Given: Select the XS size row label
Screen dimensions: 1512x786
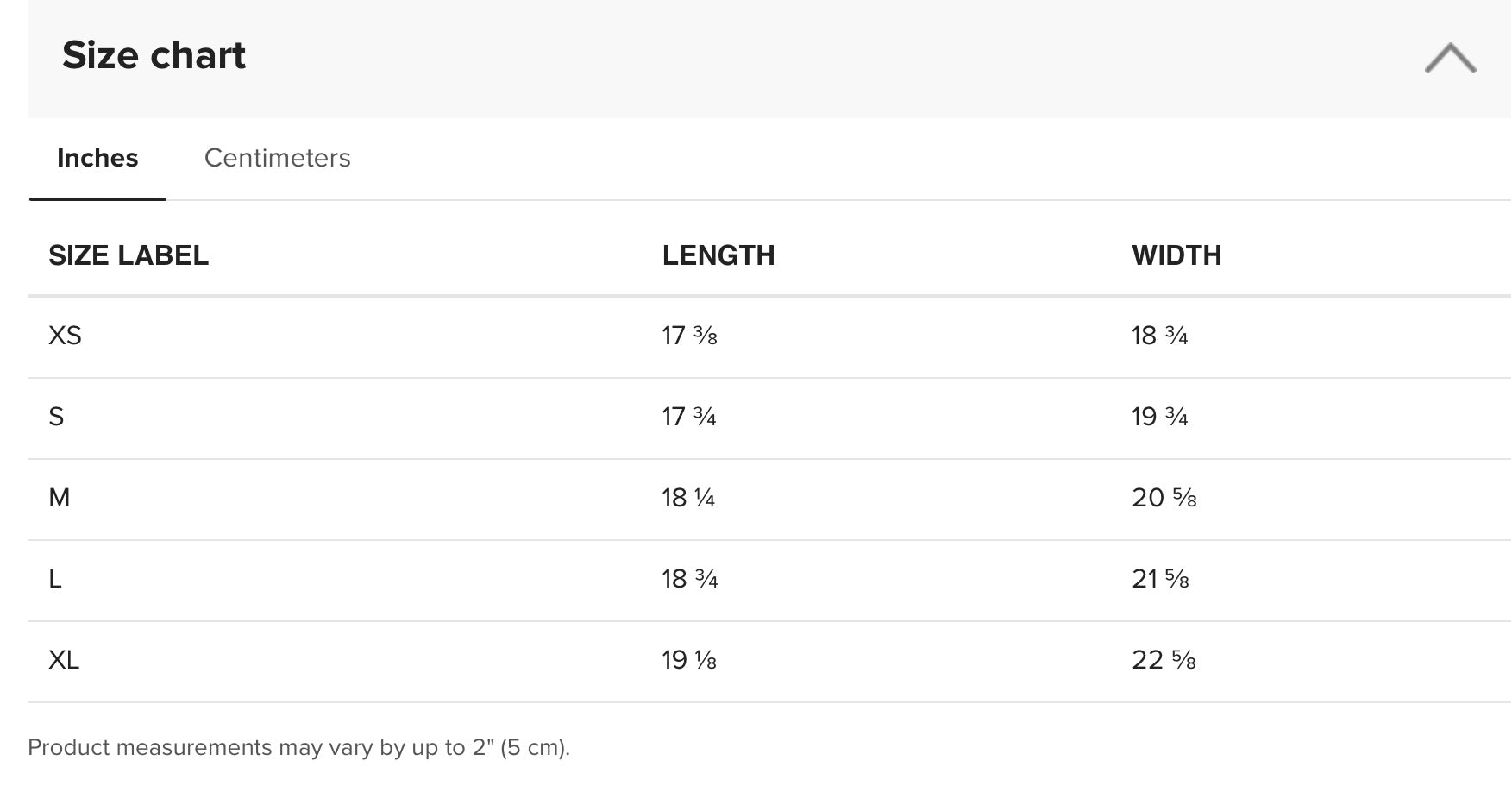Looking at the screenshot, I should point(65,336).
